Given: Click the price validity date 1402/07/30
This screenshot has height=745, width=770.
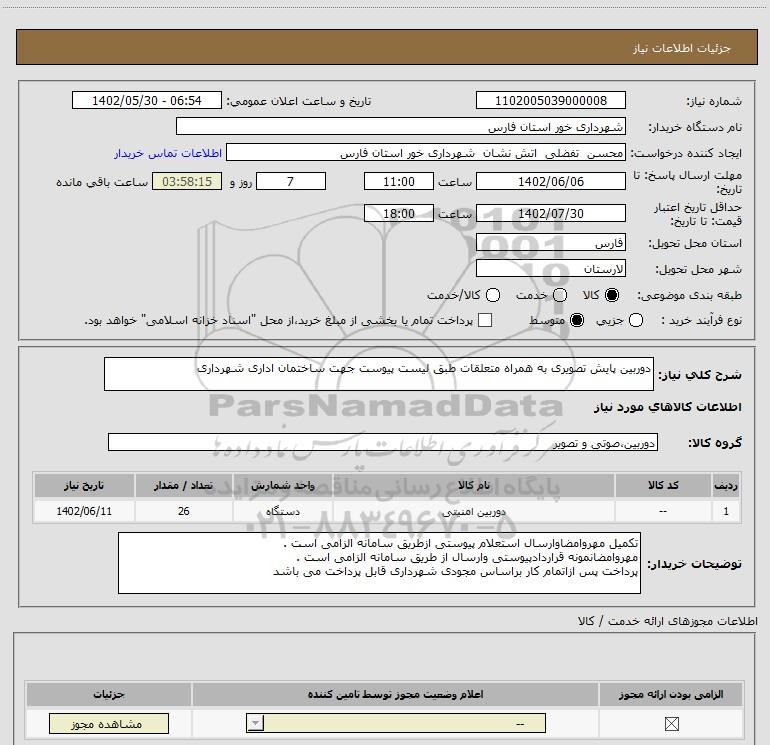Looking at the screenshot, I should click(550, 214).
